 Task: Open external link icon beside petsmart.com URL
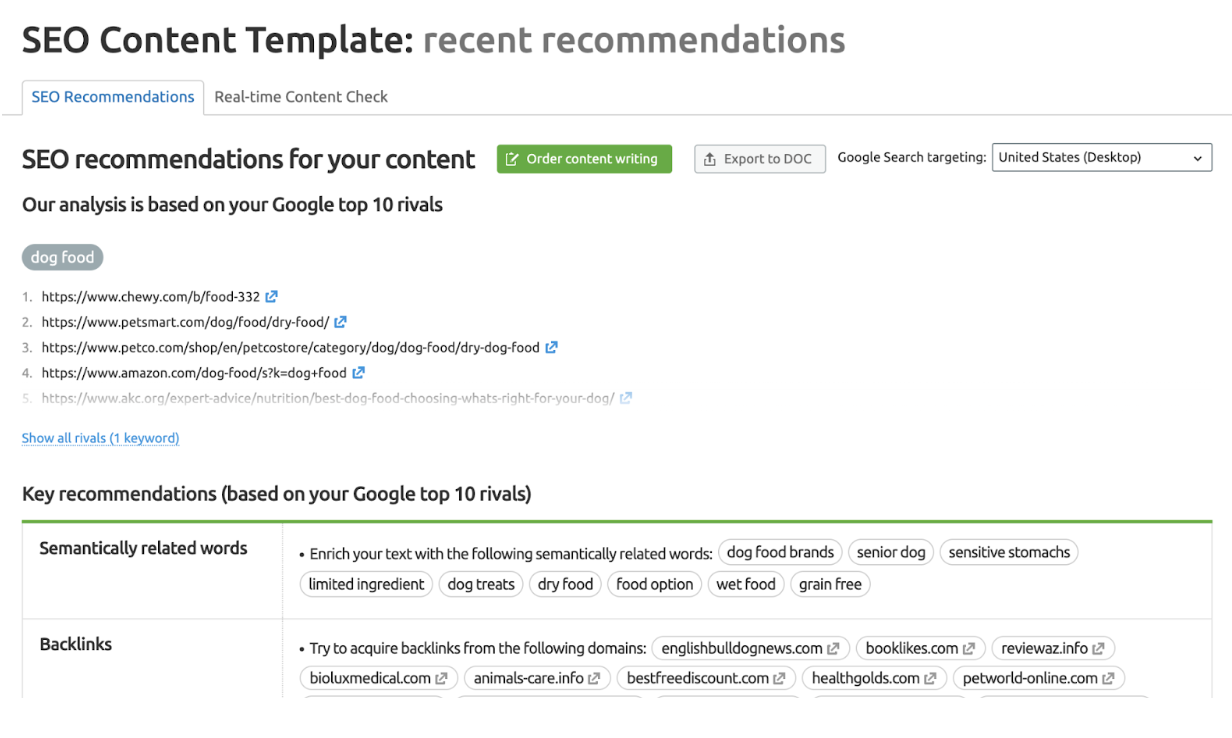point(341,322)
